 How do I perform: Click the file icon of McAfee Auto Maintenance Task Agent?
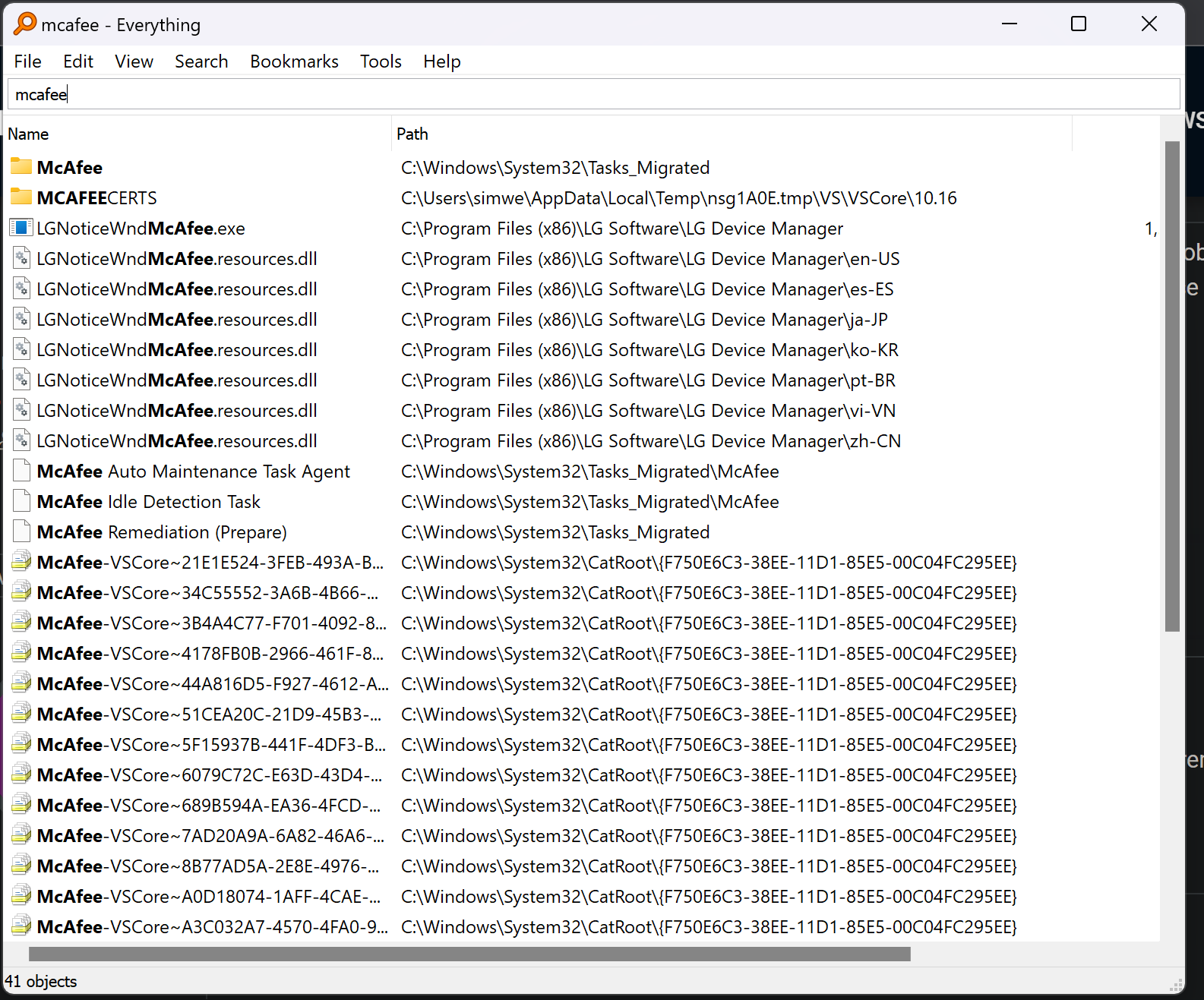(x=21, y=470)
